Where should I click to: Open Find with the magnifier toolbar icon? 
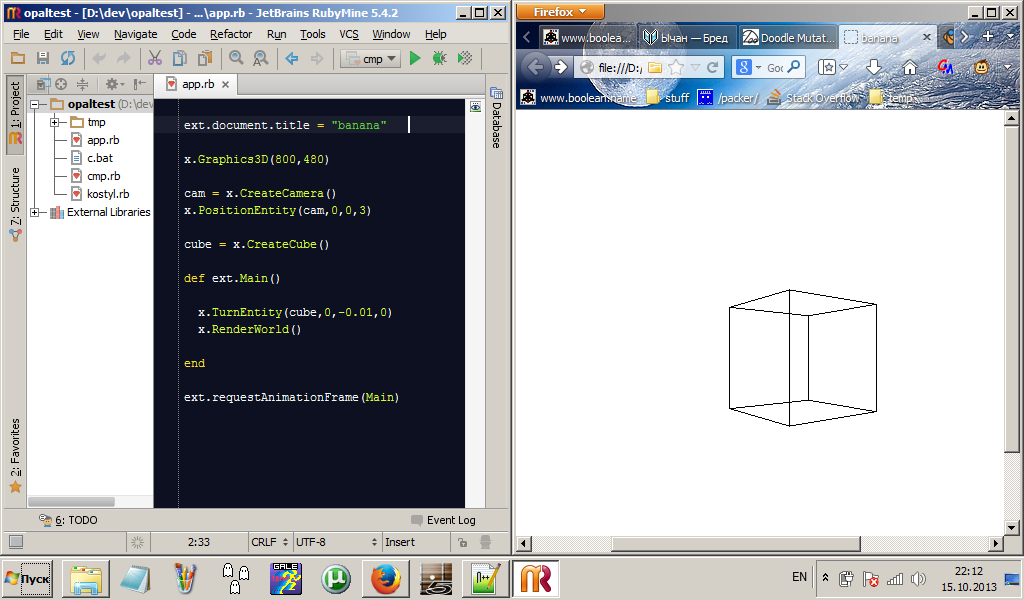point(237,59)
